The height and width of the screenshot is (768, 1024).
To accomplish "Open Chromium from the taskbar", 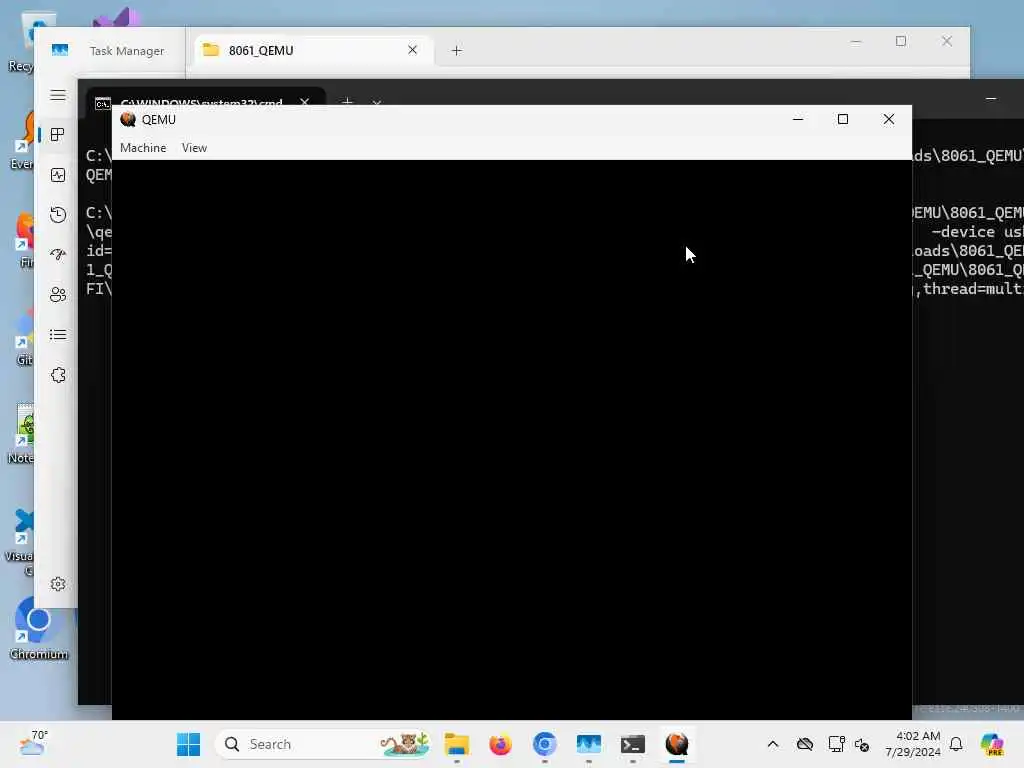I will pos(545,744).
